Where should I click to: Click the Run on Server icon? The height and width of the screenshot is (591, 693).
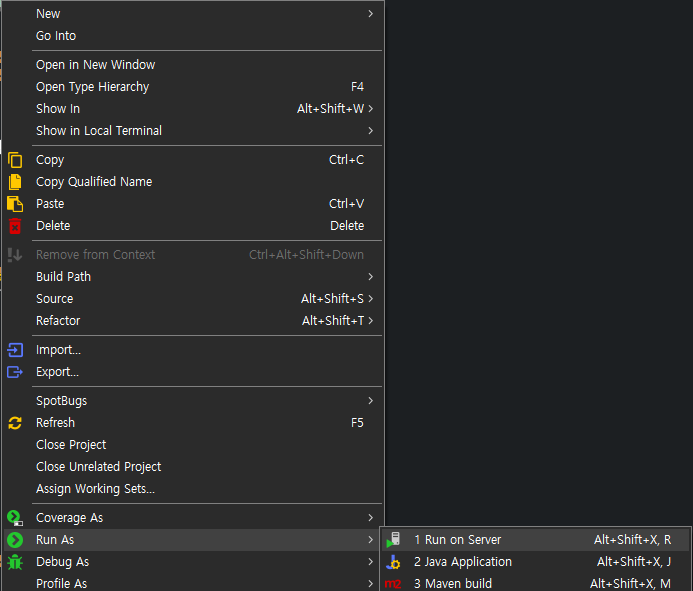(393, 540)
